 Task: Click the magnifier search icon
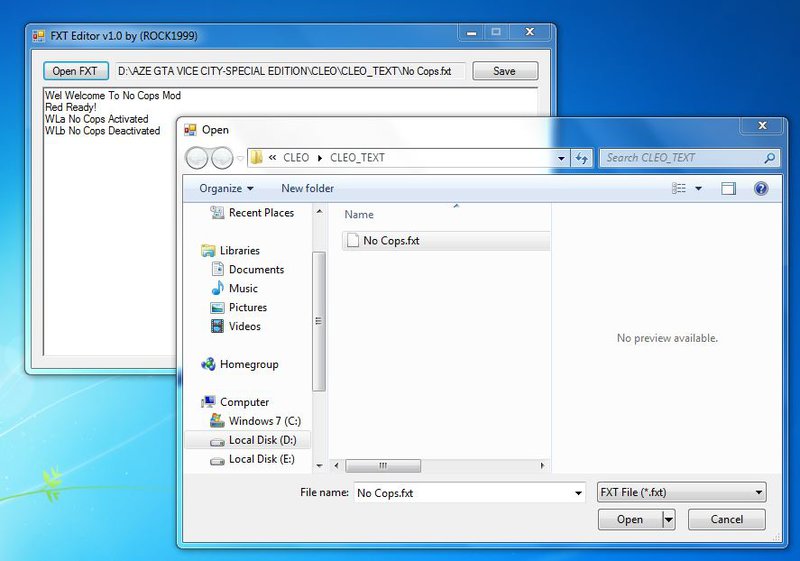[x=769, y=158]
